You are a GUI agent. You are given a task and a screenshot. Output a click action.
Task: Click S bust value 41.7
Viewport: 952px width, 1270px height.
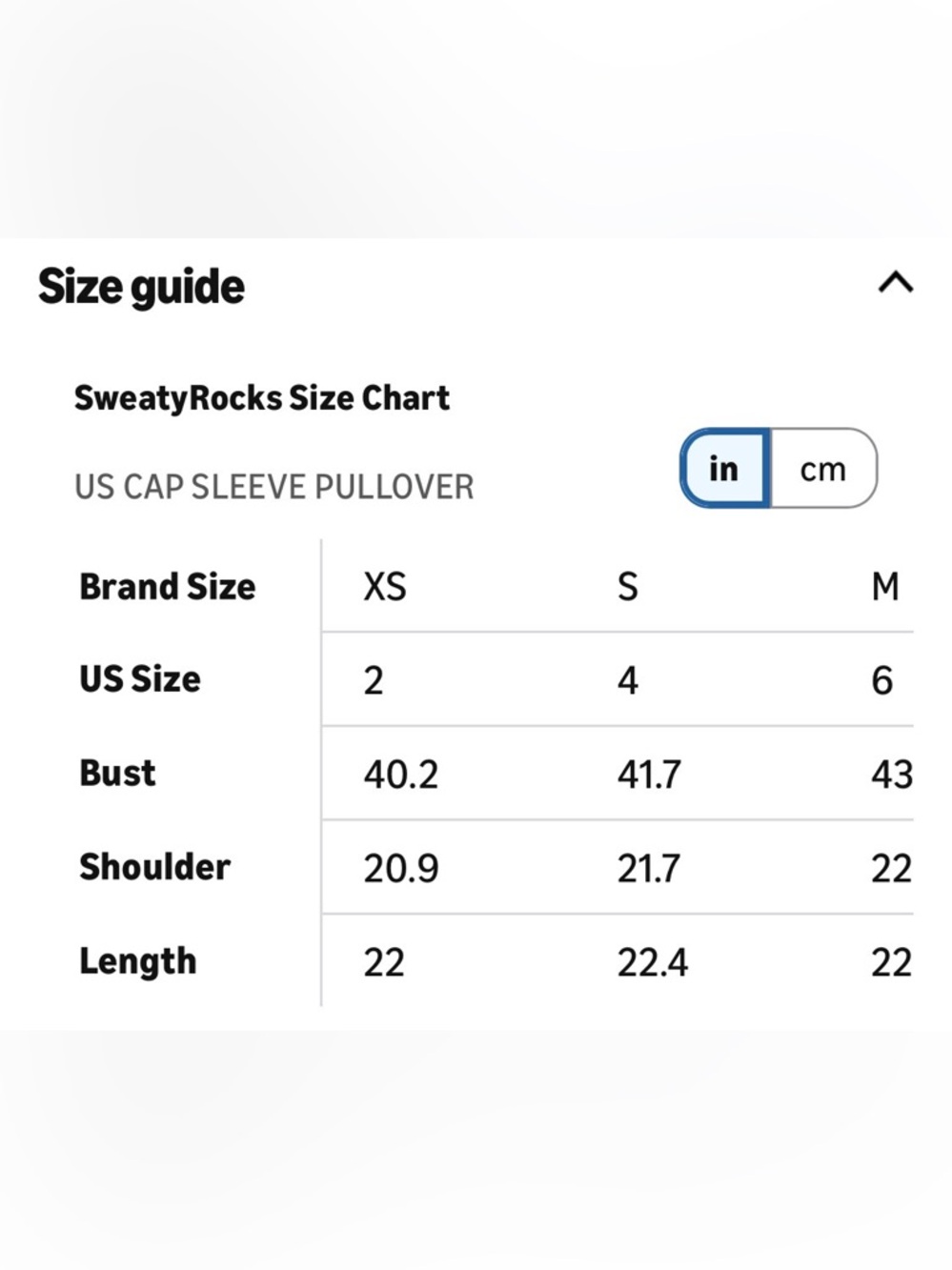coord(649,775)
